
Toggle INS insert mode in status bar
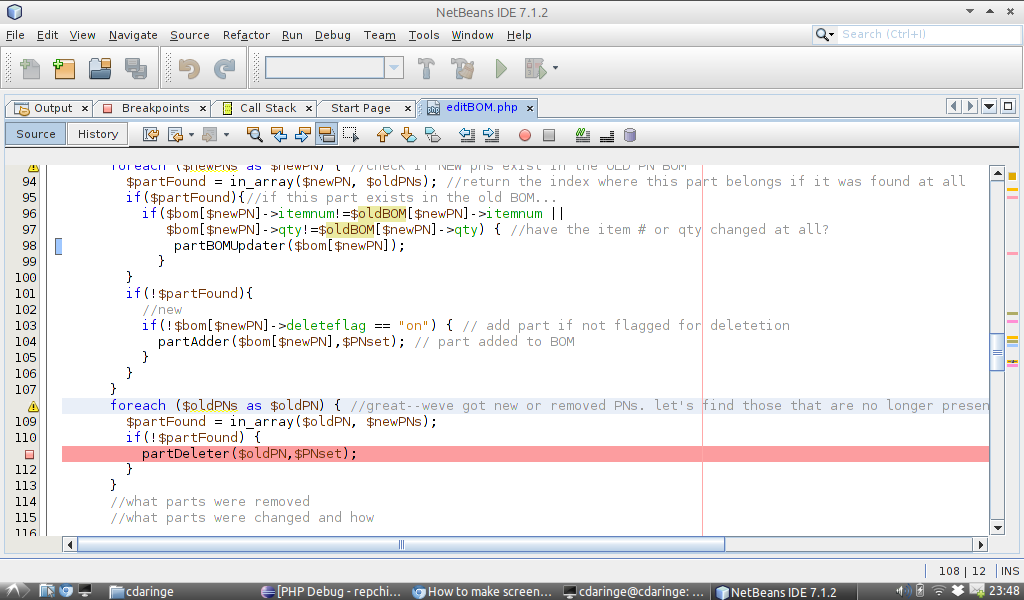(1010, 571)
